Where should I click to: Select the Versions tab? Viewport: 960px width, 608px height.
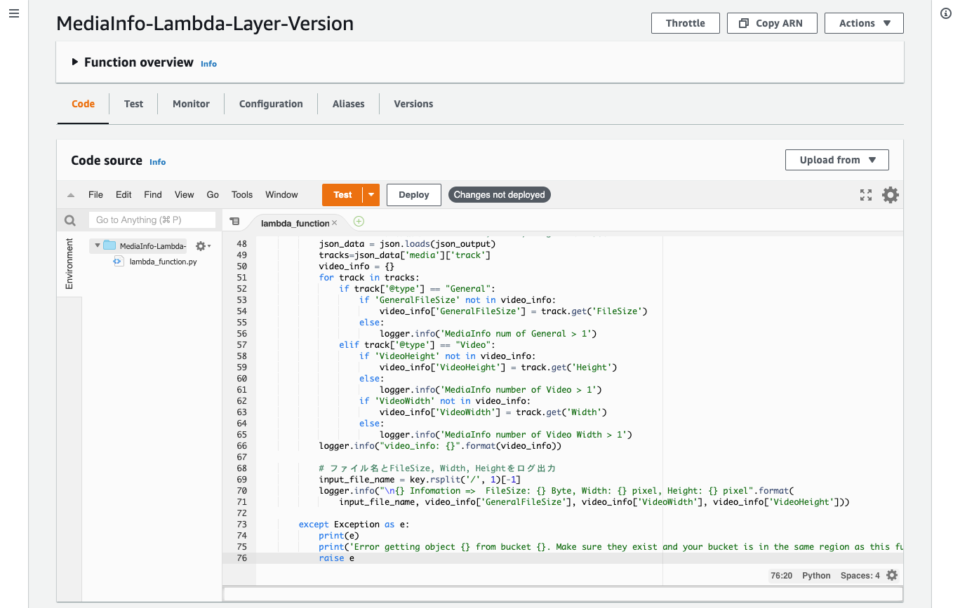click(x=413, y=103)
